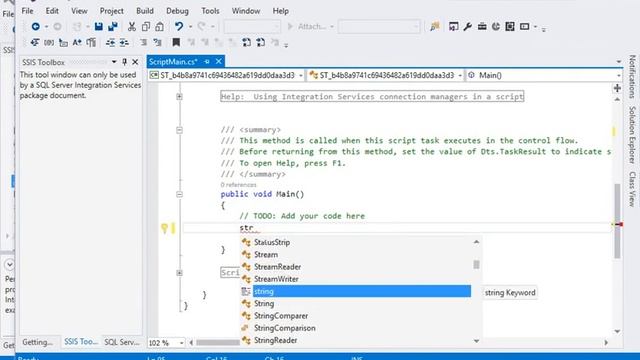
Task: Click the increase font size A icon
Action: pyautogui.click(x=77, y=42)
